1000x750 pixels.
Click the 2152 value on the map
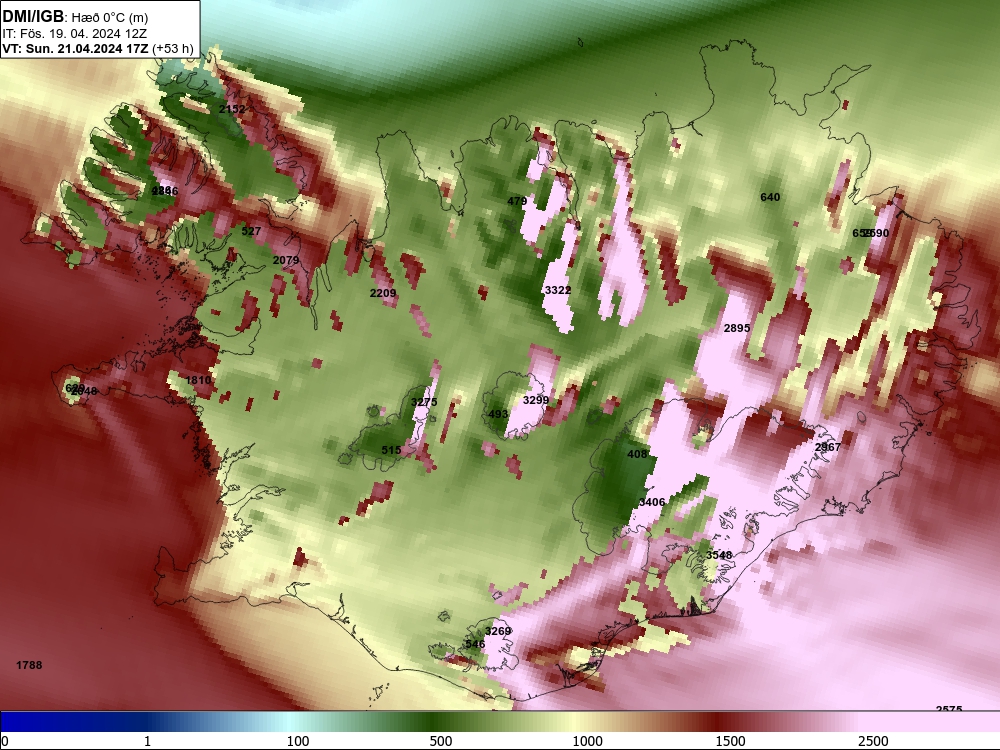point(232,109)
